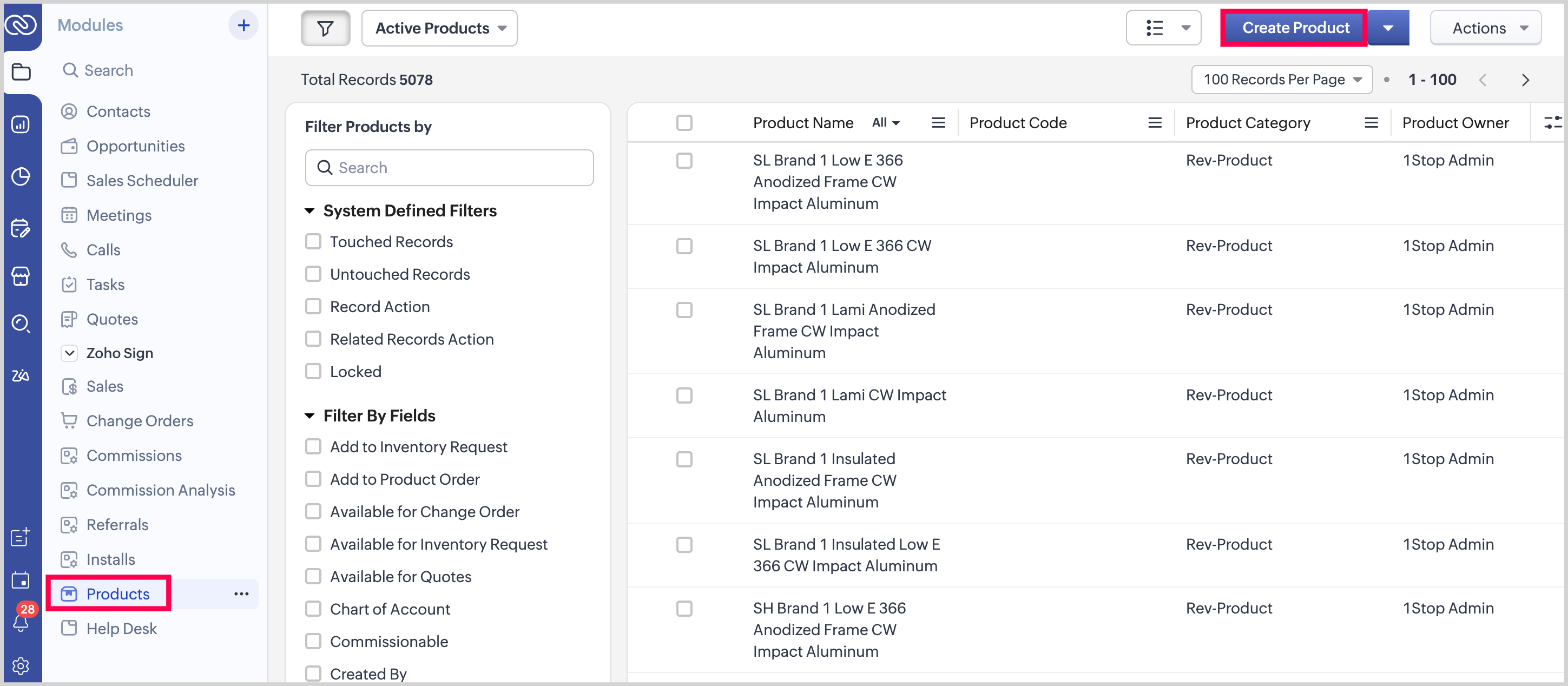The width and height of the screenshot is (1568, 686).
Task: Open the settings gear icon
Action: [x=21, y=666]
